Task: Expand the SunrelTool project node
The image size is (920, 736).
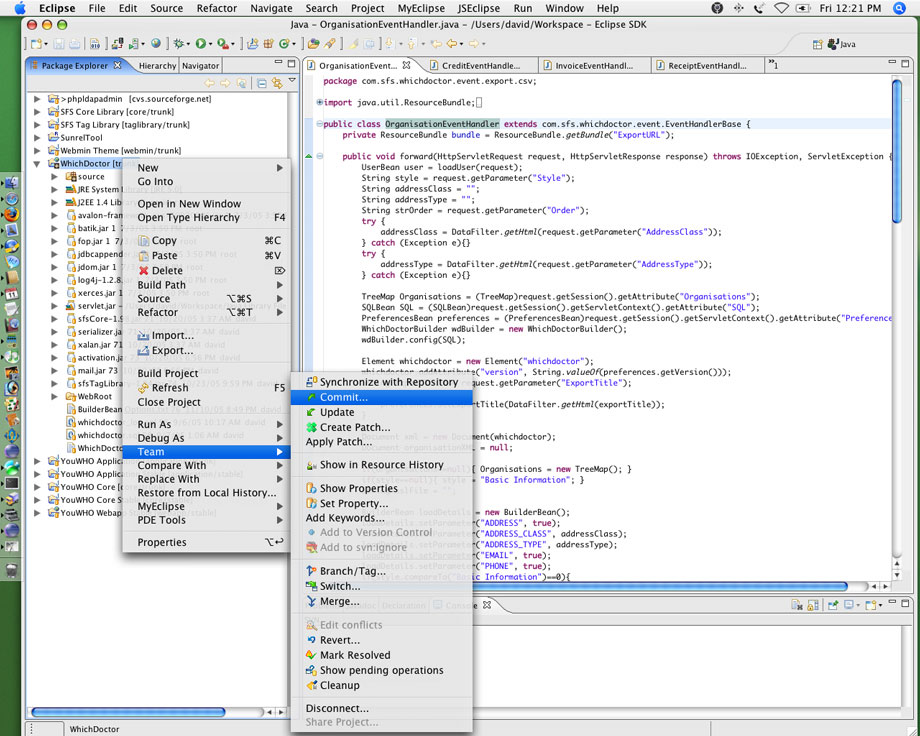Action: coord(37,137)
